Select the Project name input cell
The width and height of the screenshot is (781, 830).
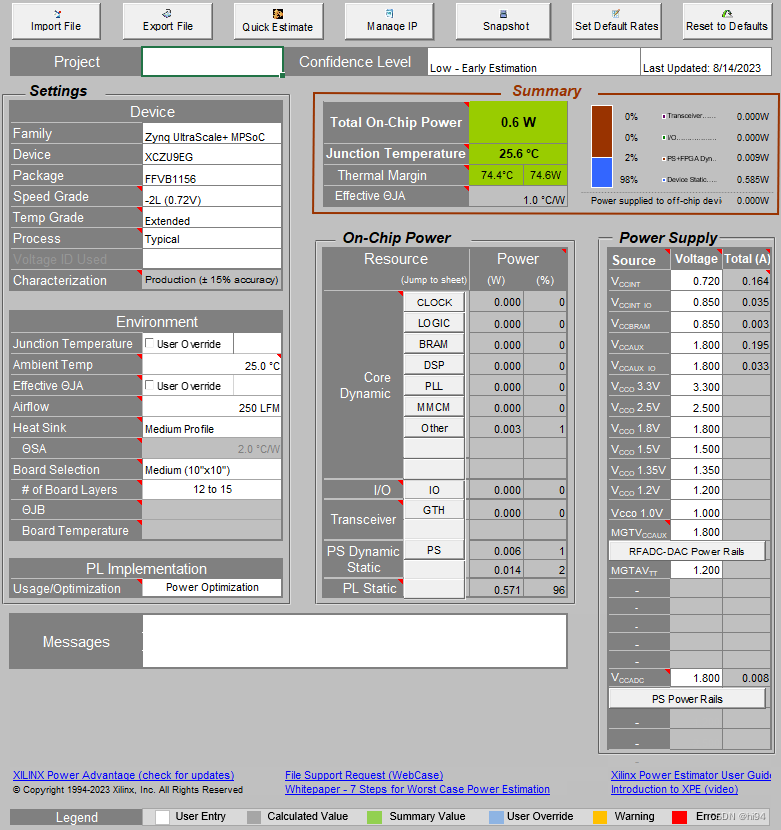[212, 61]
